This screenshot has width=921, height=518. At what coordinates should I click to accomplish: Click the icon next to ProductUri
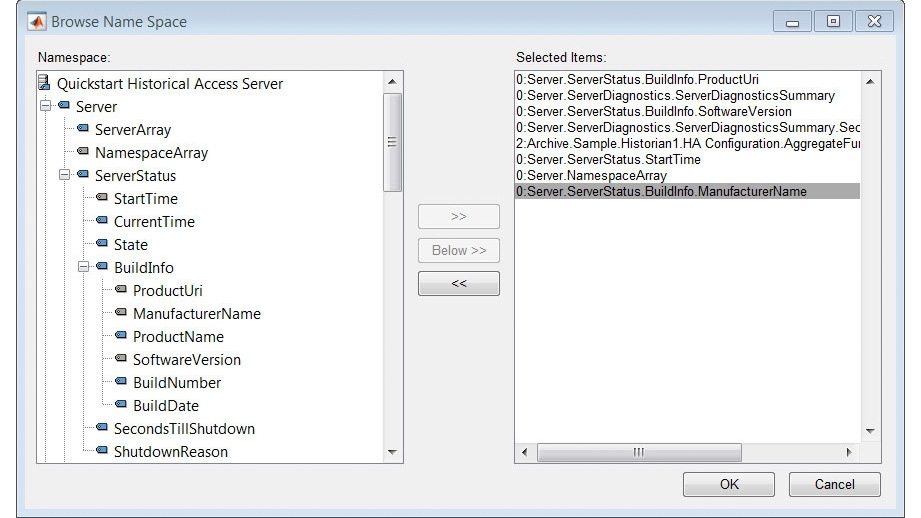121,290
